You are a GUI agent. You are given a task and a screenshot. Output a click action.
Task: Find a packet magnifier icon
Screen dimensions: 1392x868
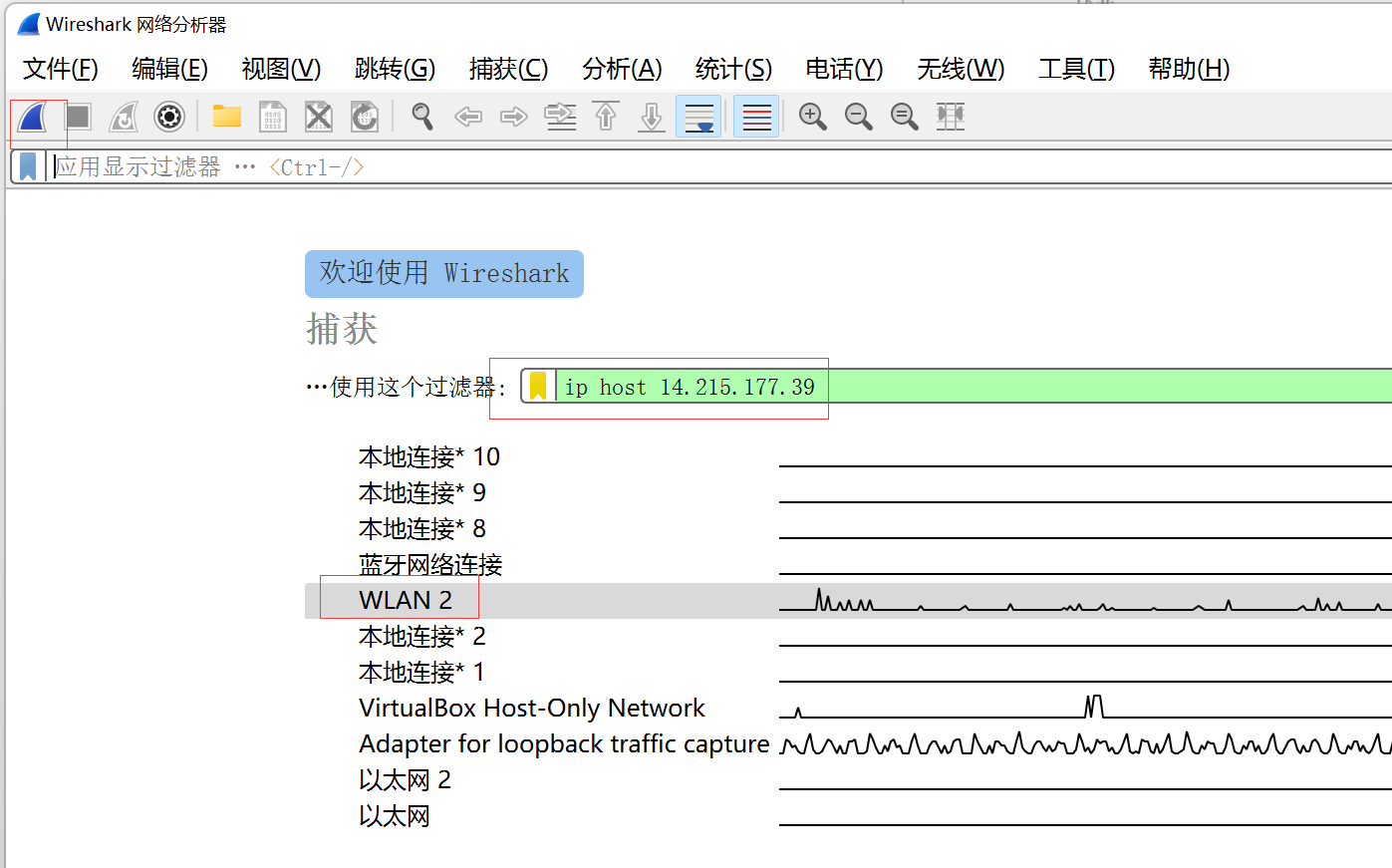coord(422,117)
